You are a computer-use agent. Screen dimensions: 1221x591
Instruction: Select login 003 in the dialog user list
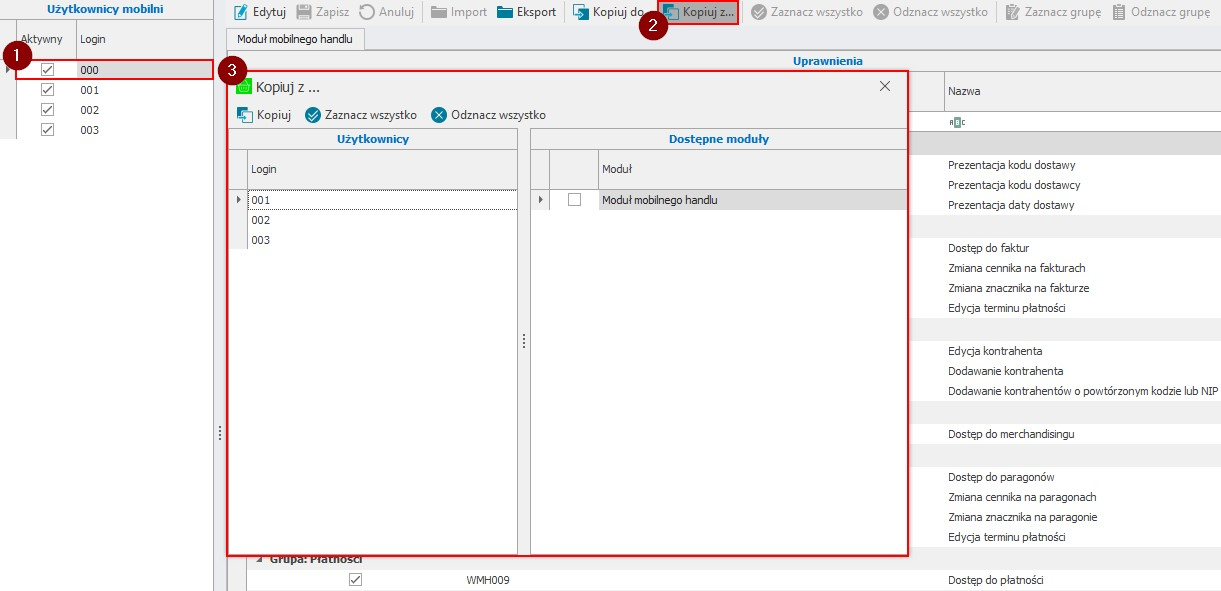[x=382, y=240]
